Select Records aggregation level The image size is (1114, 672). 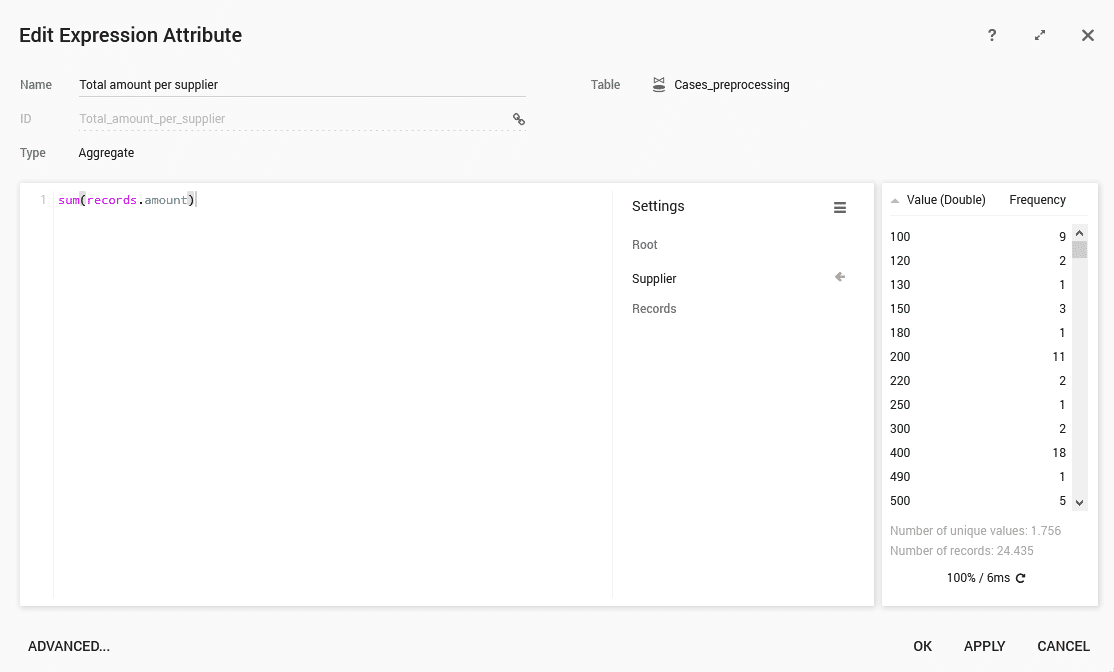point(654,309)
